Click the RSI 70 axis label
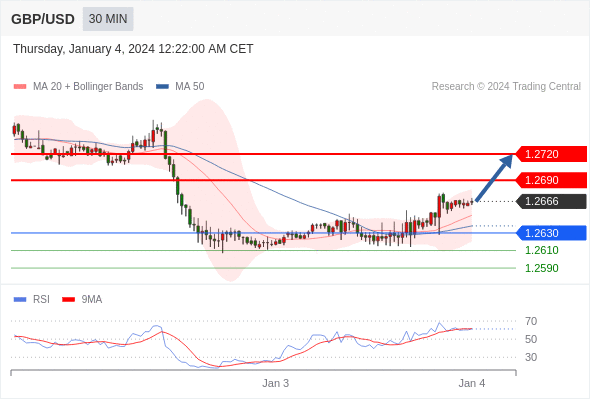590x400 pixels. 531,321
